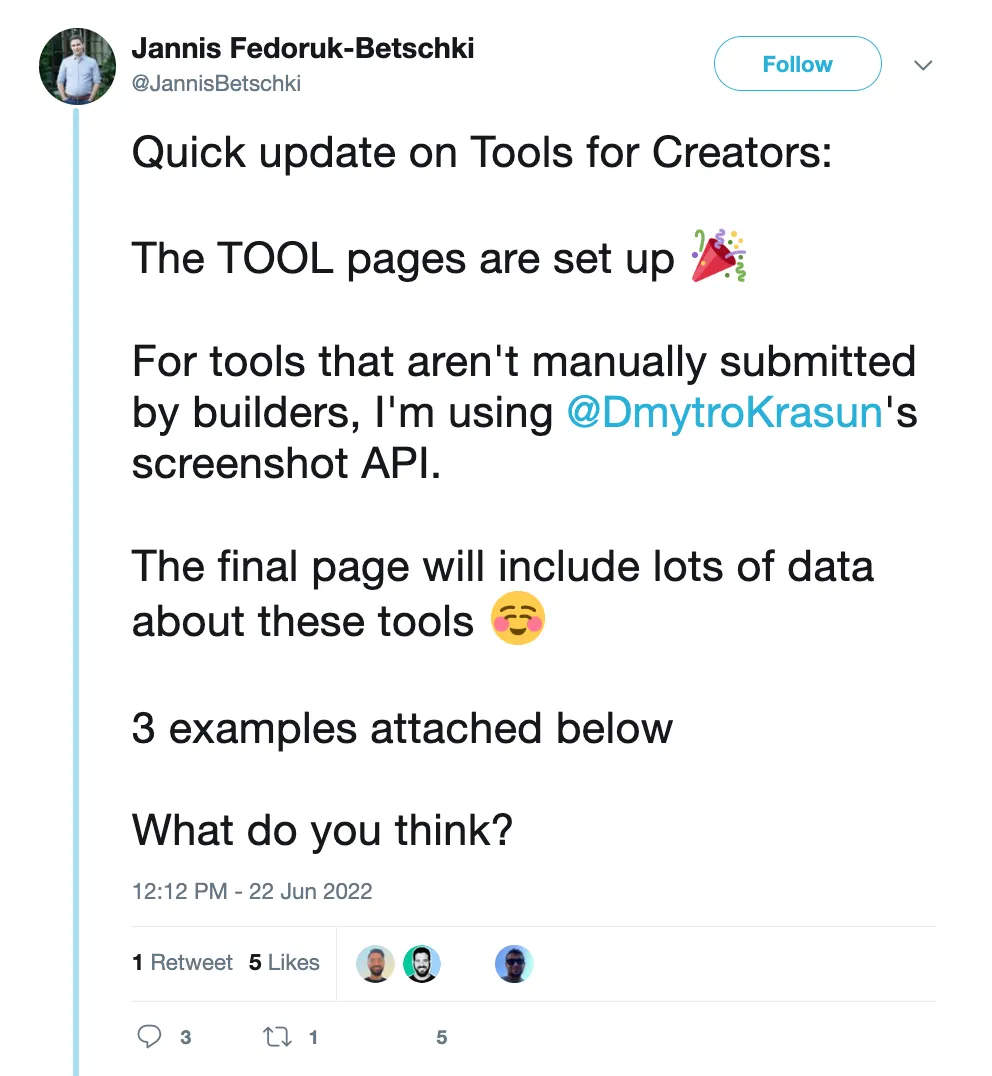This screenshot has height=1076, width=992.
Task: Open liker avatar with green background
Action: 422,963
